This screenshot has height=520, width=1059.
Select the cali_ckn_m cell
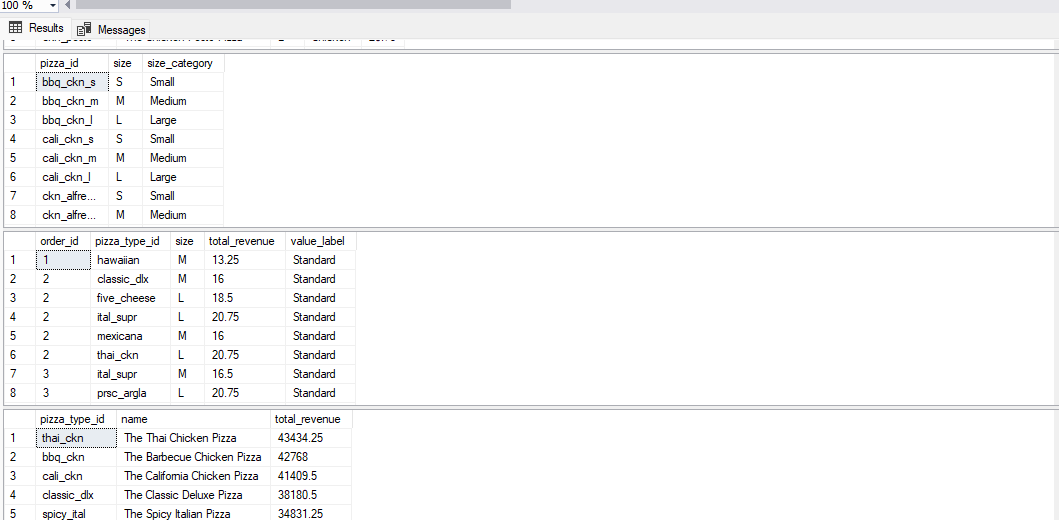72,158
